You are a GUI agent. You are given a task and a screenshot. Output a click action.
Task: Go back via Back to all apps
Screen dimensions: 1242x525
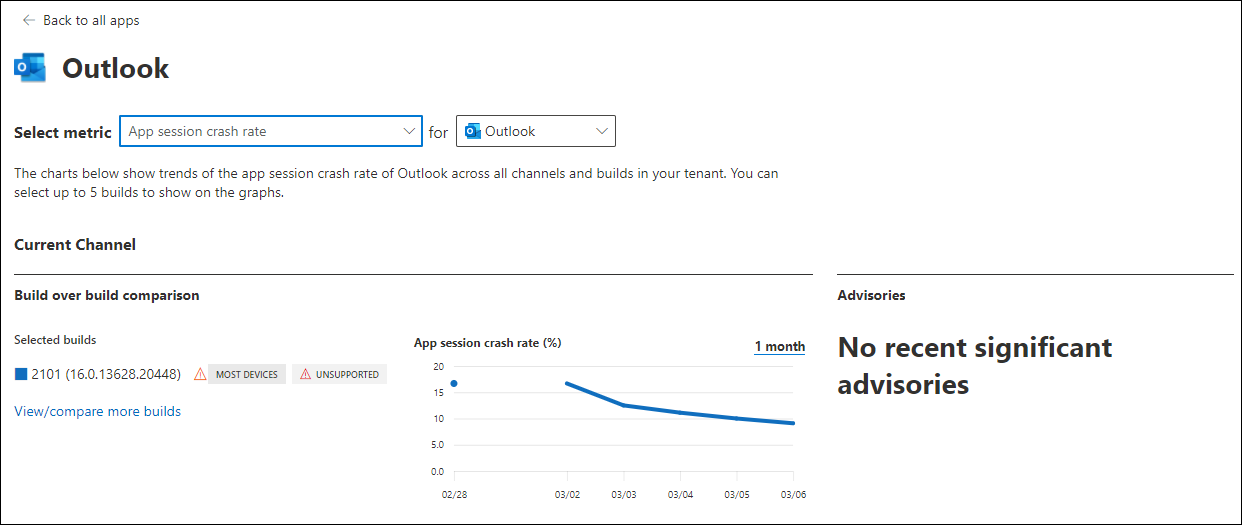coord(91,20)
